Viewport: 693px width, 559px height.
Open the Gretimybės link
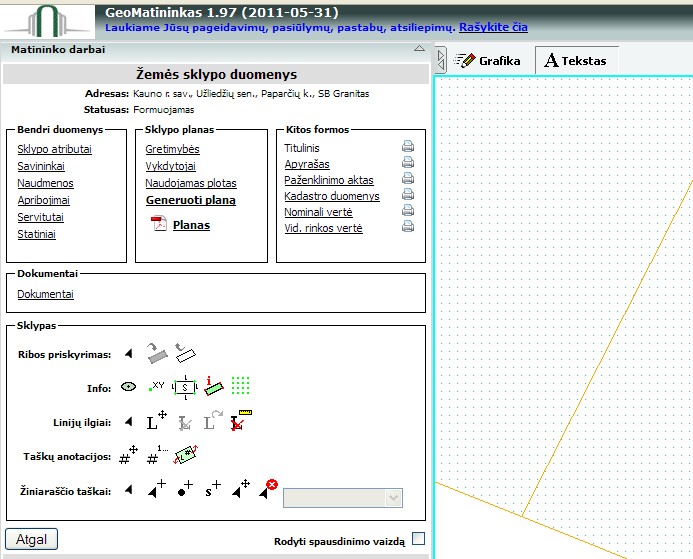[x=172, y=149]
